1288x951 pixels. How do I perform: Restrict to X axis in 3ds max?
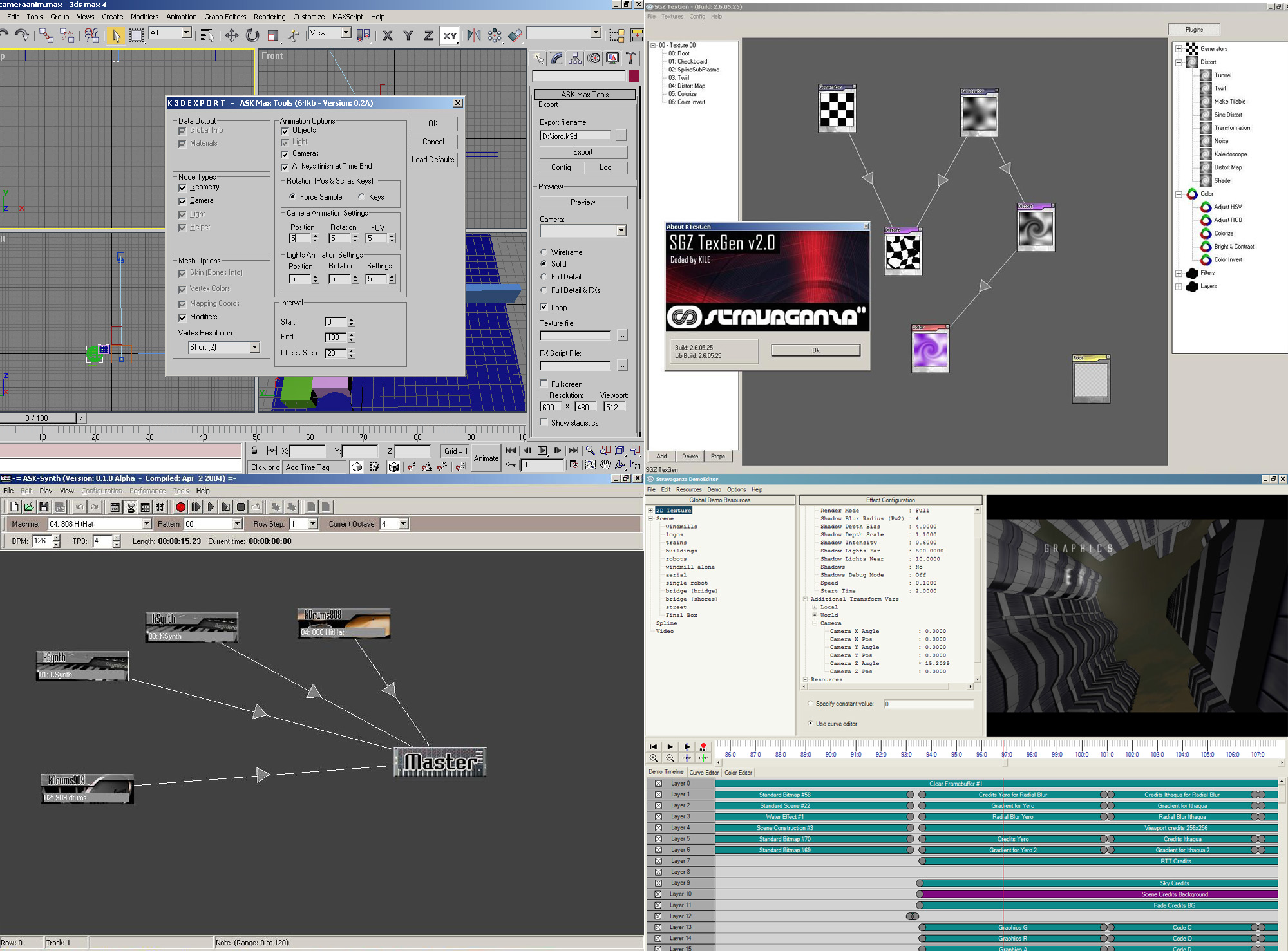pyautogui.click(x=388, y=35)
